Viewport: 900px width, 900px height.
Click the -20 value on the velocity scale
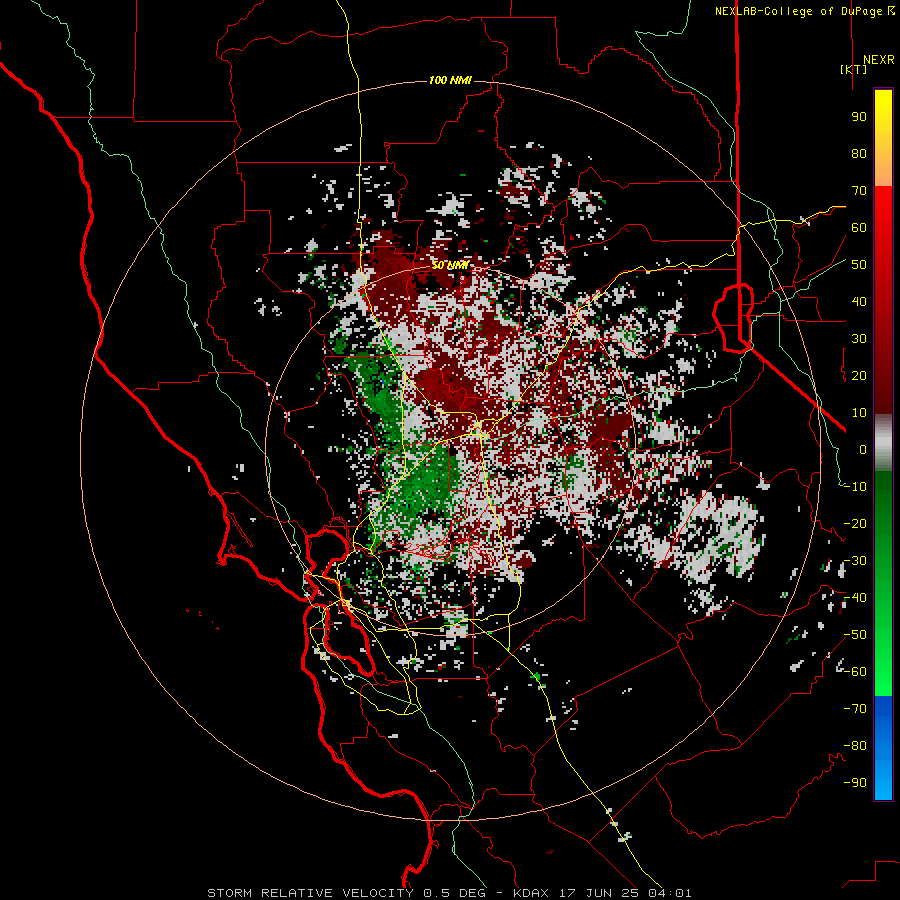click(855, 524)
